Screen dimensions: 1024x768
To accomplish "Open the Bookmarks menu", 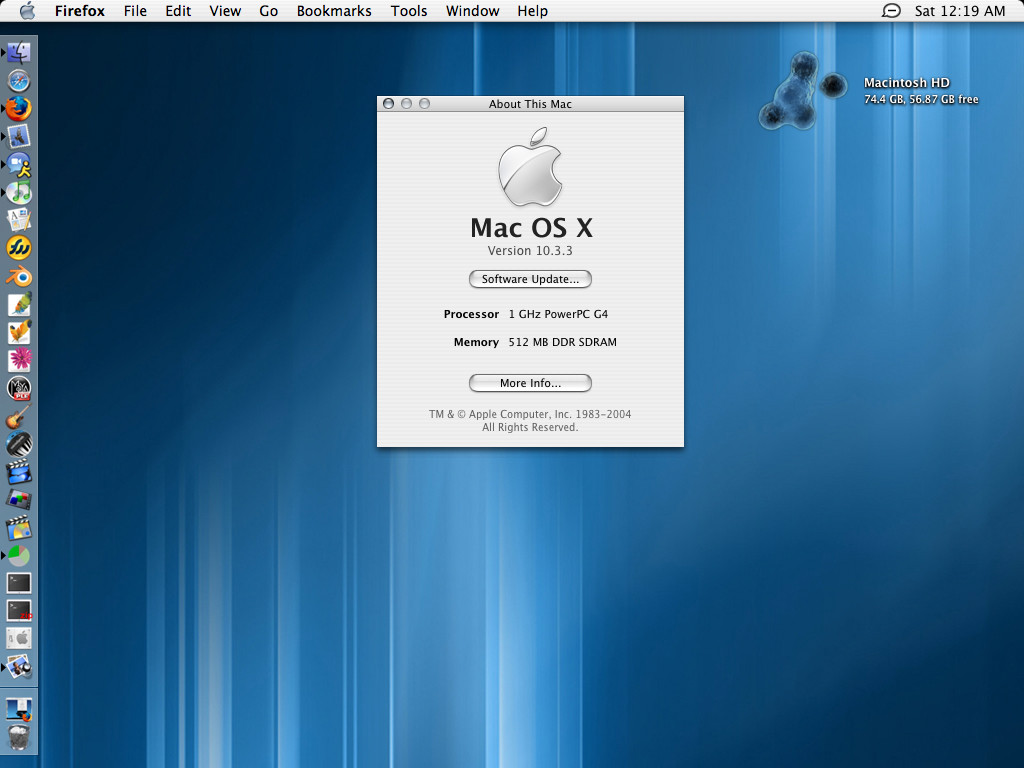I will [334, 11].
